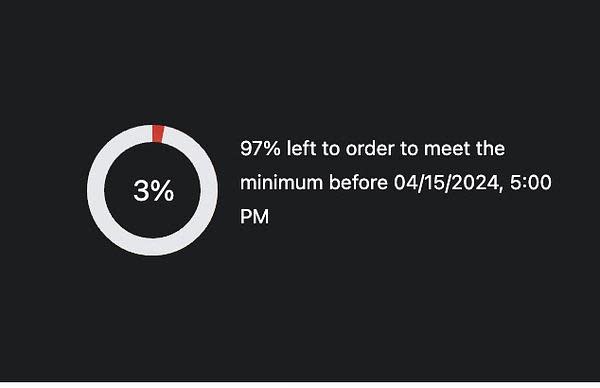Click the date 04/15/2024 in the message
Screen dimensions: 600x388
coord(448,183)
